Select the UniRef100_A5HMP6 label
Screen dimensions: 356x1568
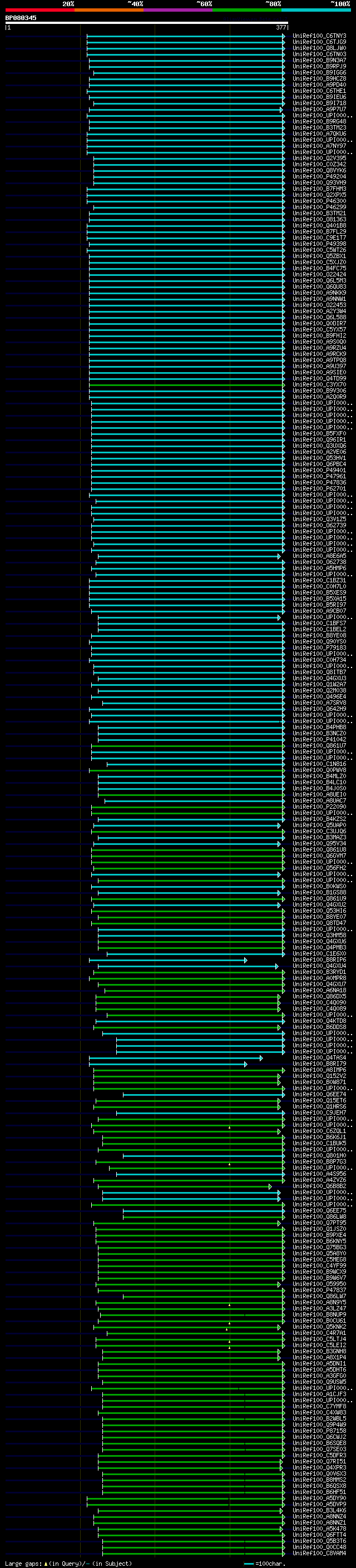(x=319, y=568)
